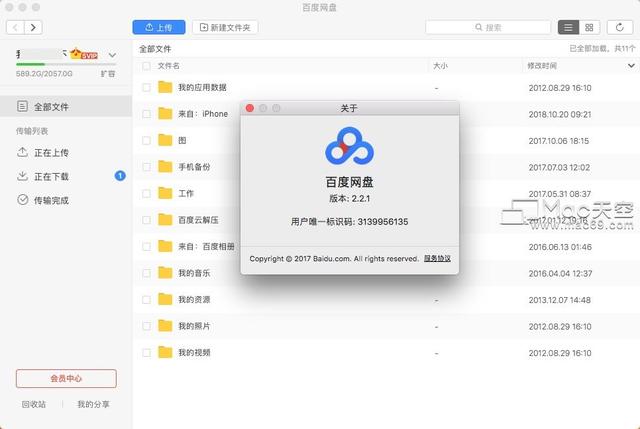Click the download arrow icon beside 正在下载
The image size is (640, 429).
point(22,176)
